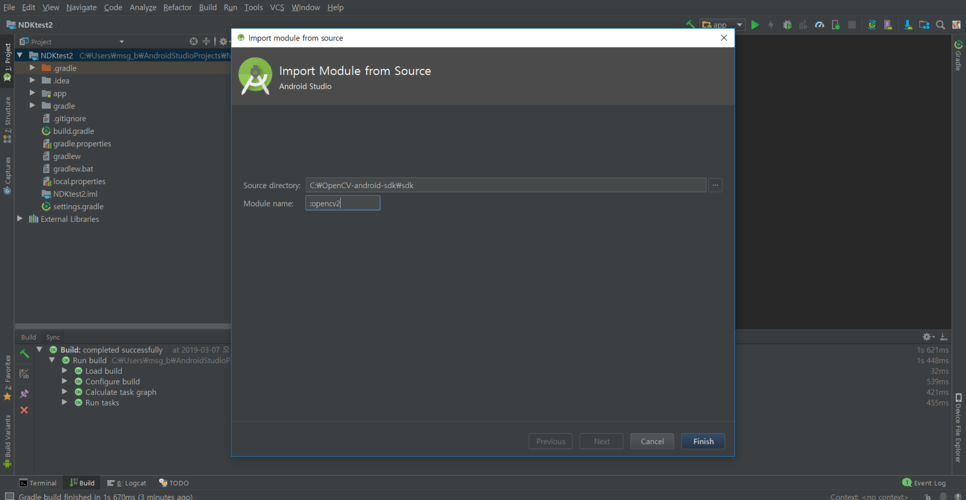Click the Finish button in dialog

tap(703, 442)
